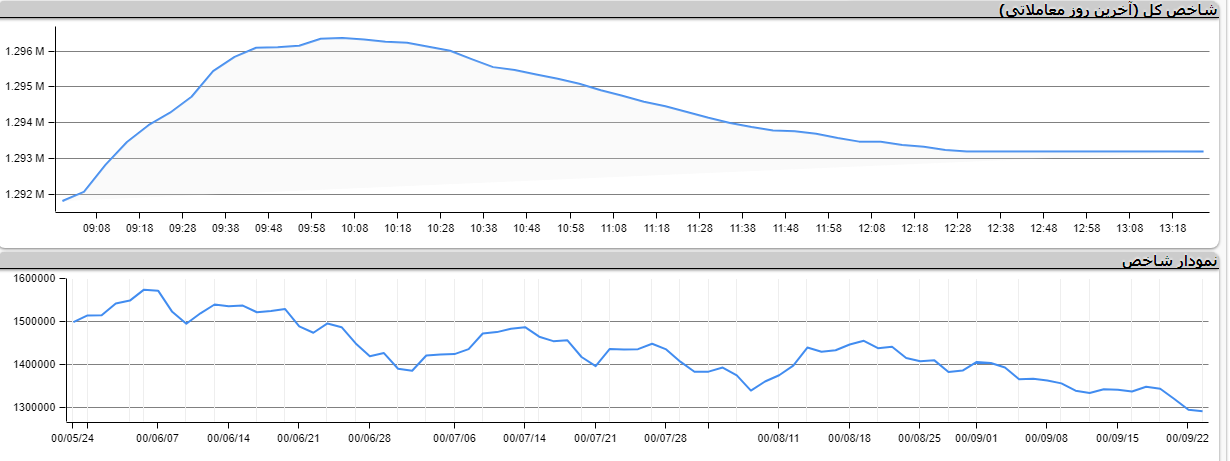Select the 11:08 time marker
Viewport: 1230px width, 461px height.
pyautogui.click(x=613, y=228)
